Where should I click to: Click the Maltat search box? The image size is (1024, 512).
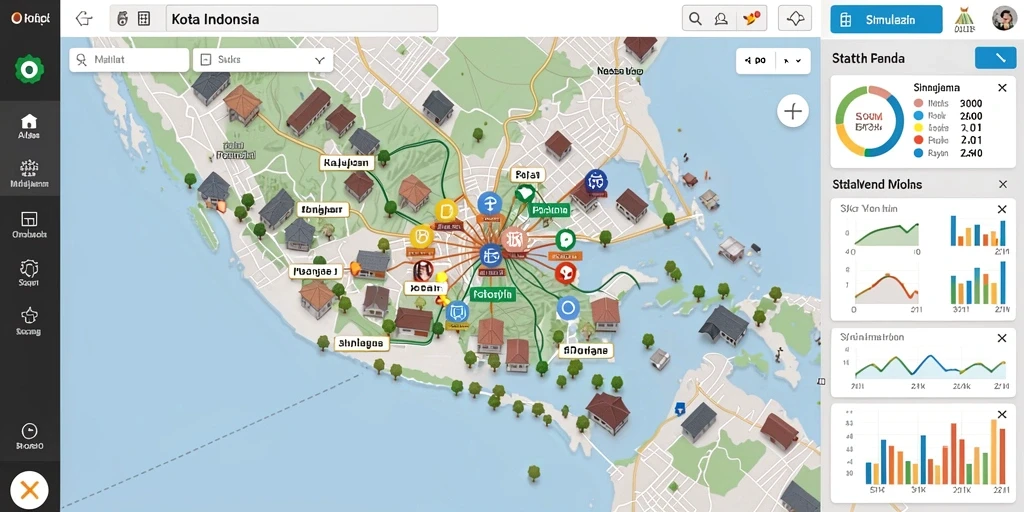coord(129,59)
